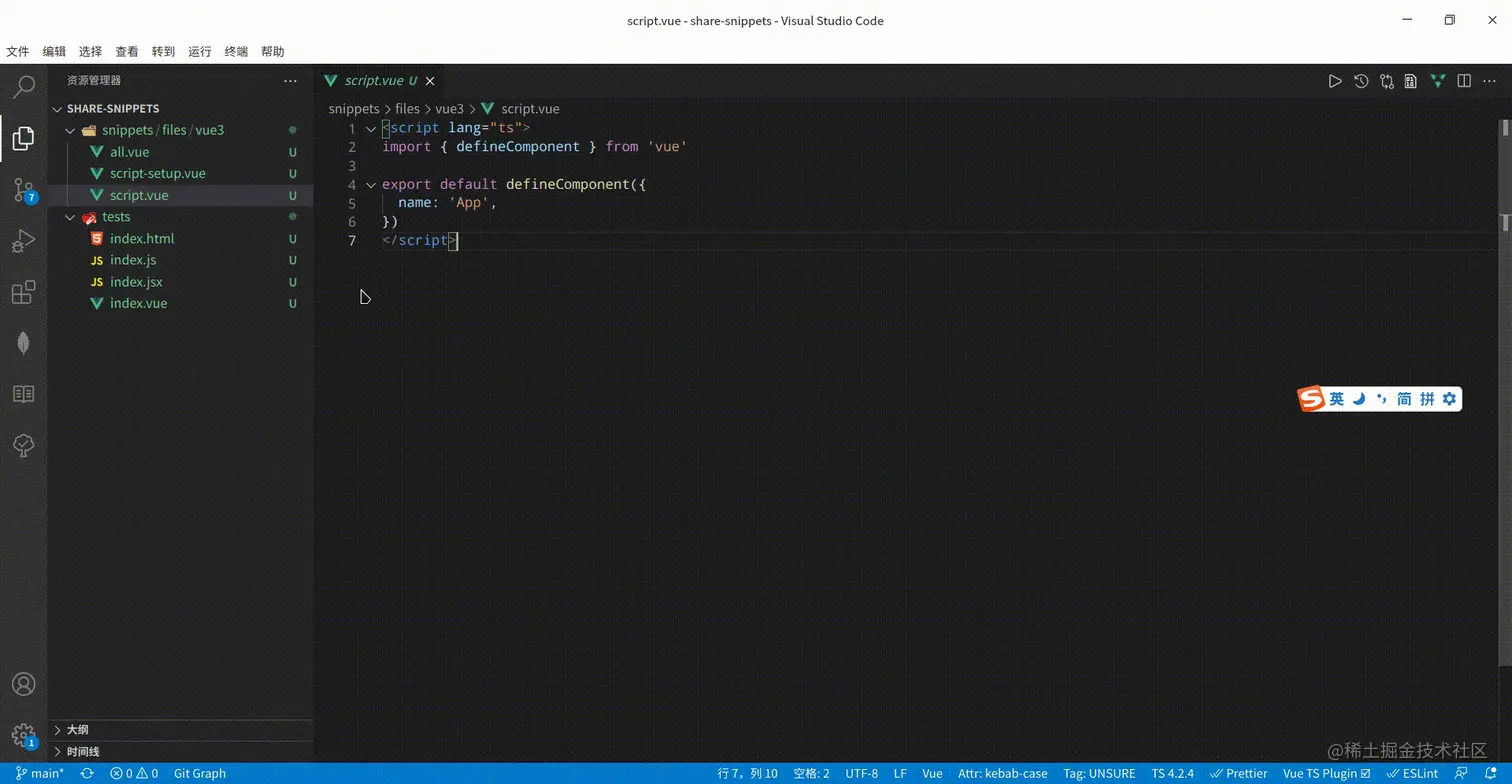
Task: Open the tree icon view in activity bar
Action: click(24, 445)
